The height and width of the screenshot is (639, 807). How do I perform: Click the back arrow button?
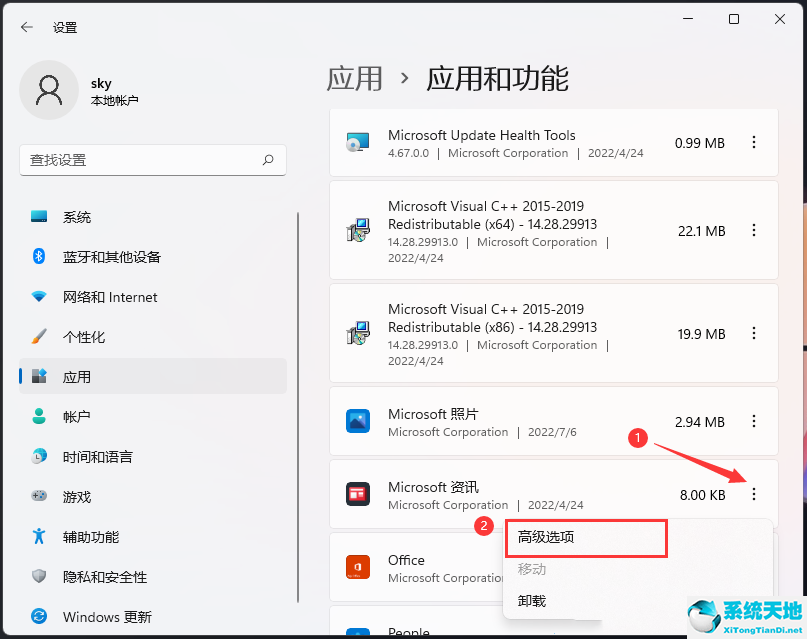pos(26,27)
